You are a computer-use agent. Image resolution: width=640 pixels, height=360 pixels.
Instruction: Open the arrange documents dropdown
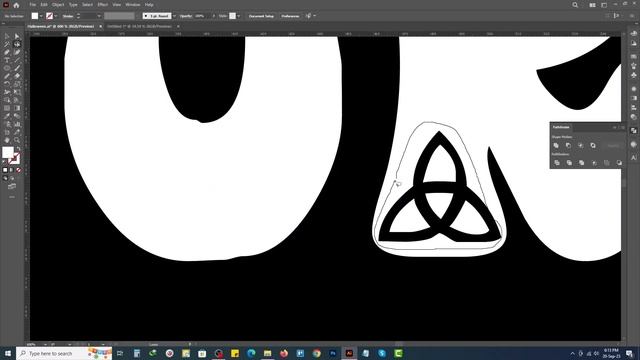coord(592,5)
